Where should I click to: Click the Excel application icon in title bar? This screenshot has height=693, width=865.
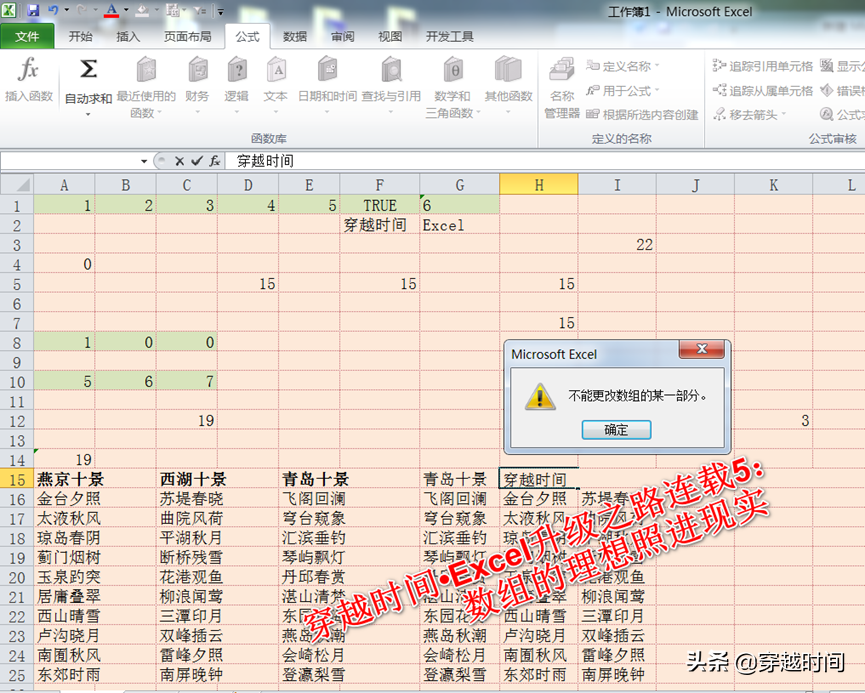9,10
